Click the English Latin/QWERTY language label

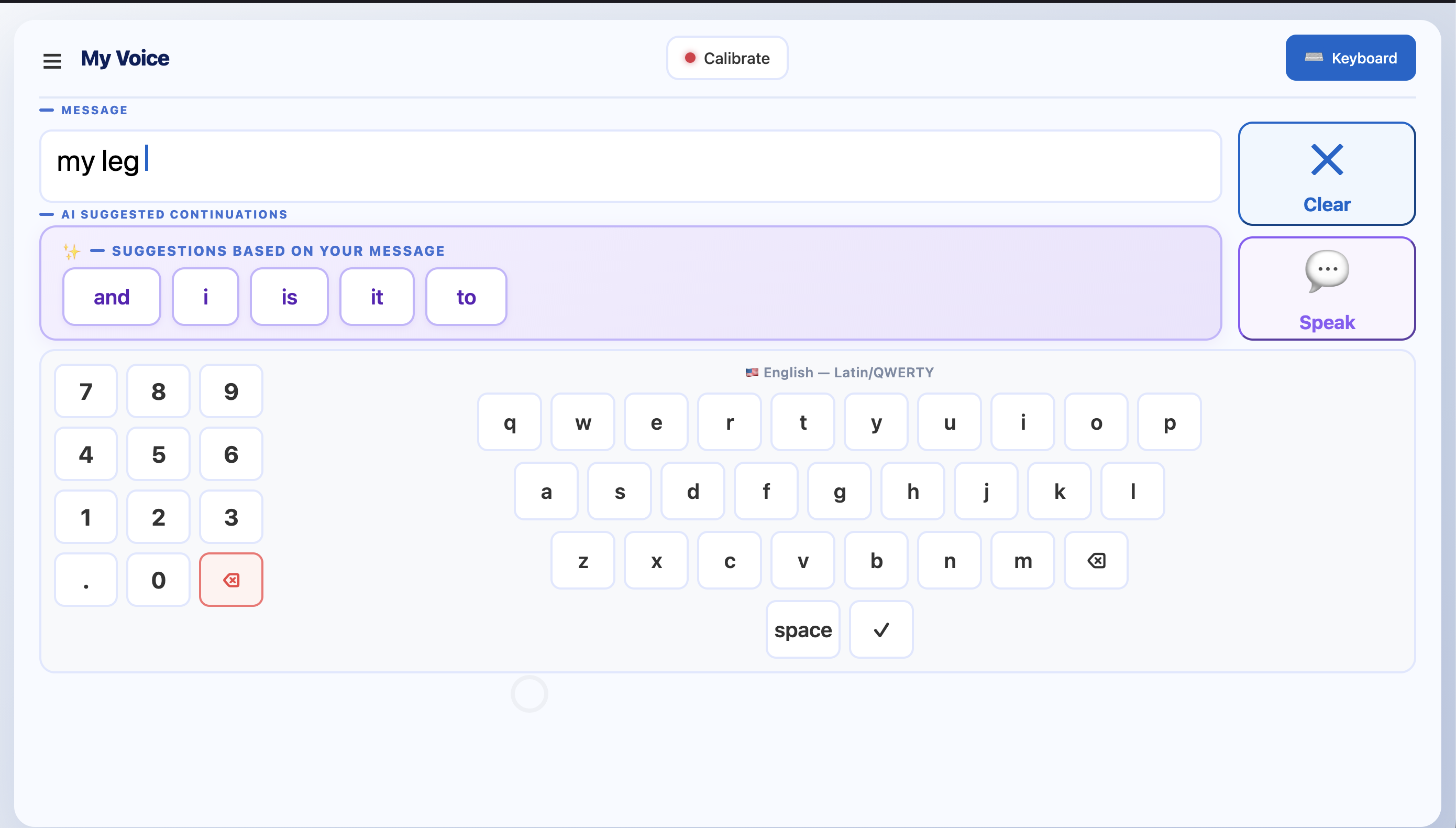[840, 373]
